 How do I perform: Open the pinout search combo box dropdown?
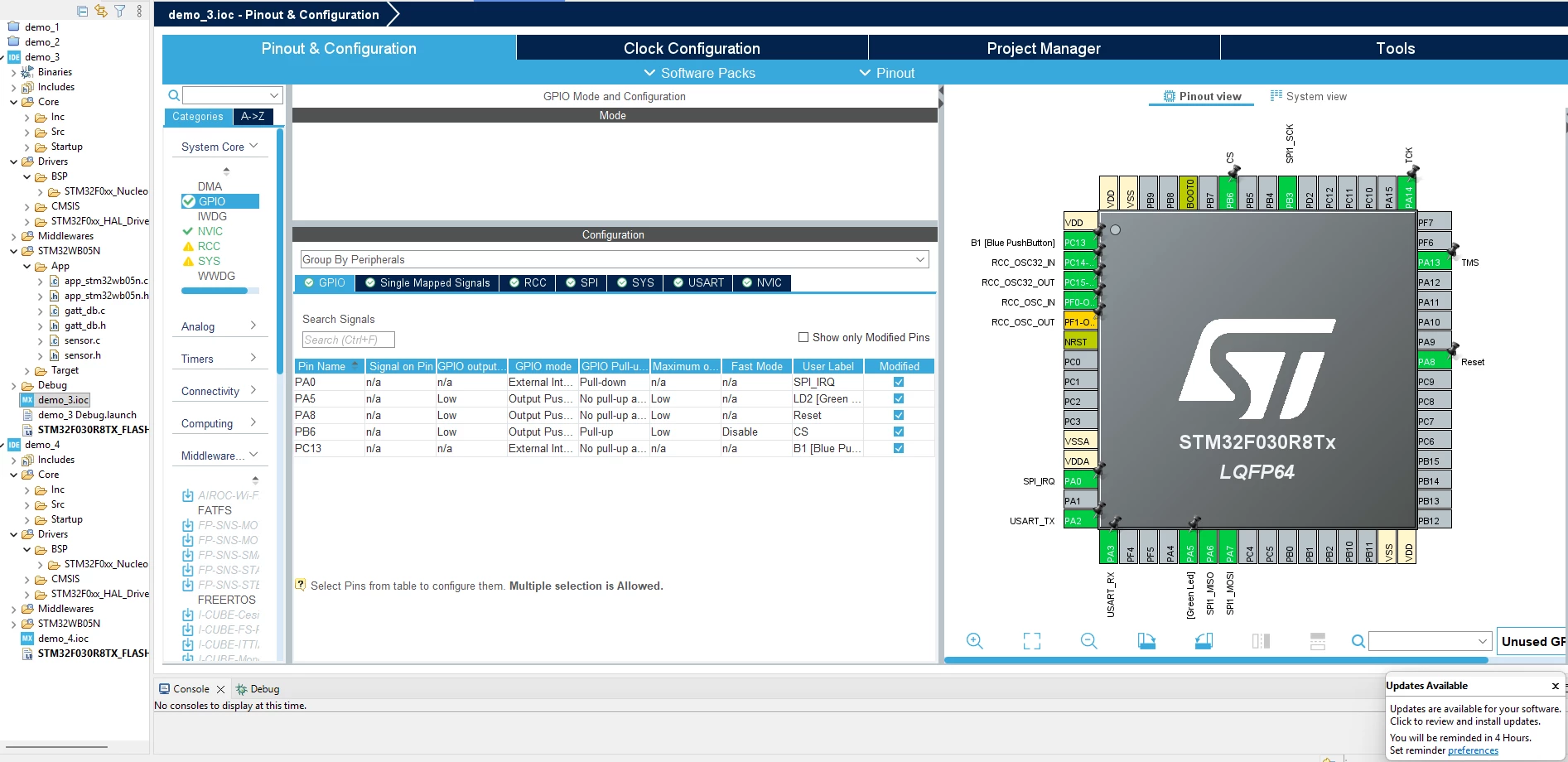point(1484,641)
